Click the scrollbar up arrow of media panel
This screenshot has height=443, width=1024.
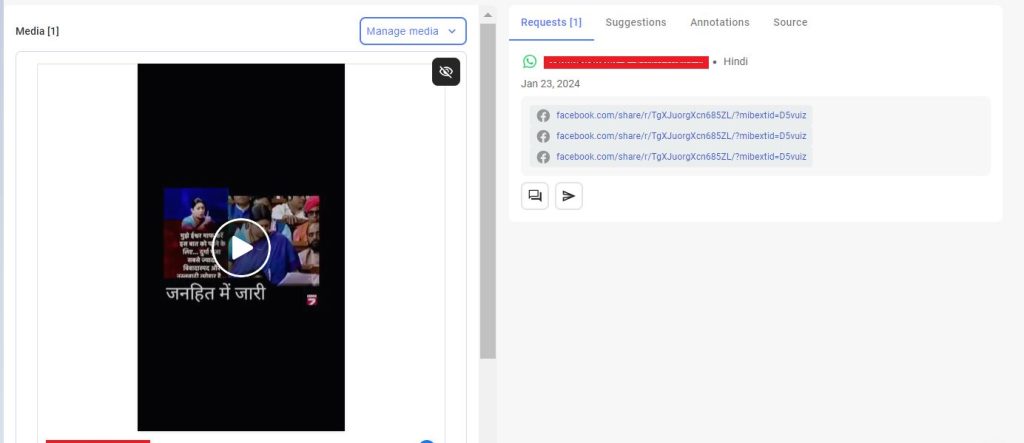coord(488,15)
